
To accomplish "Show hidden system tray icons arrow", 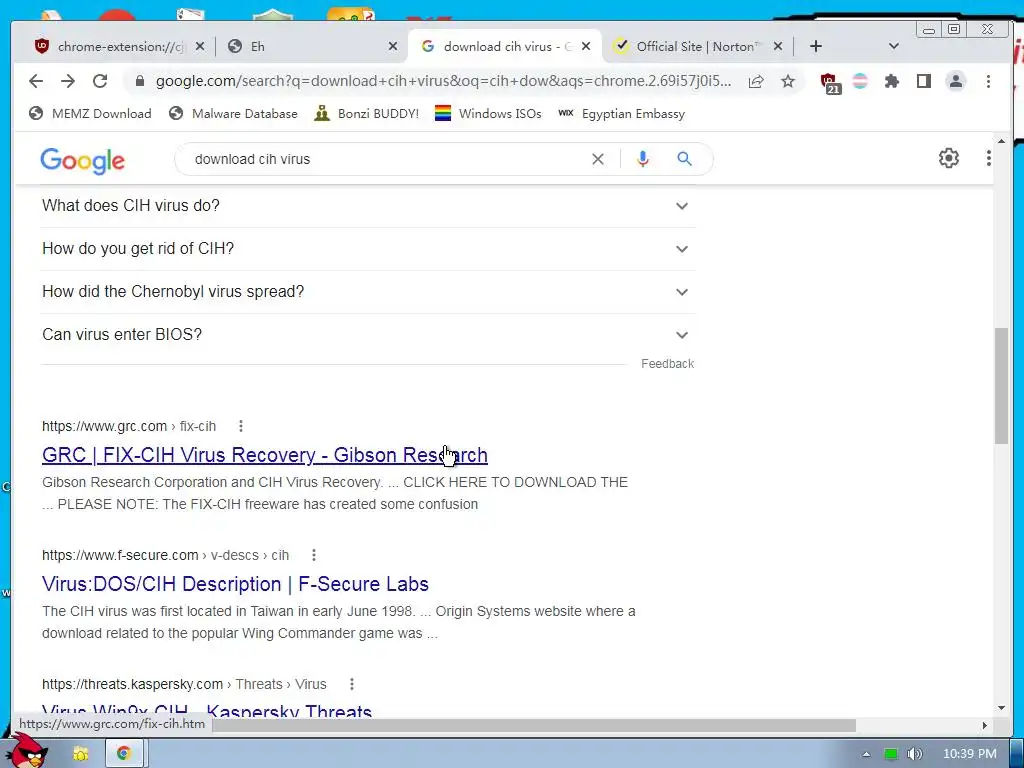I will point(866,754).
